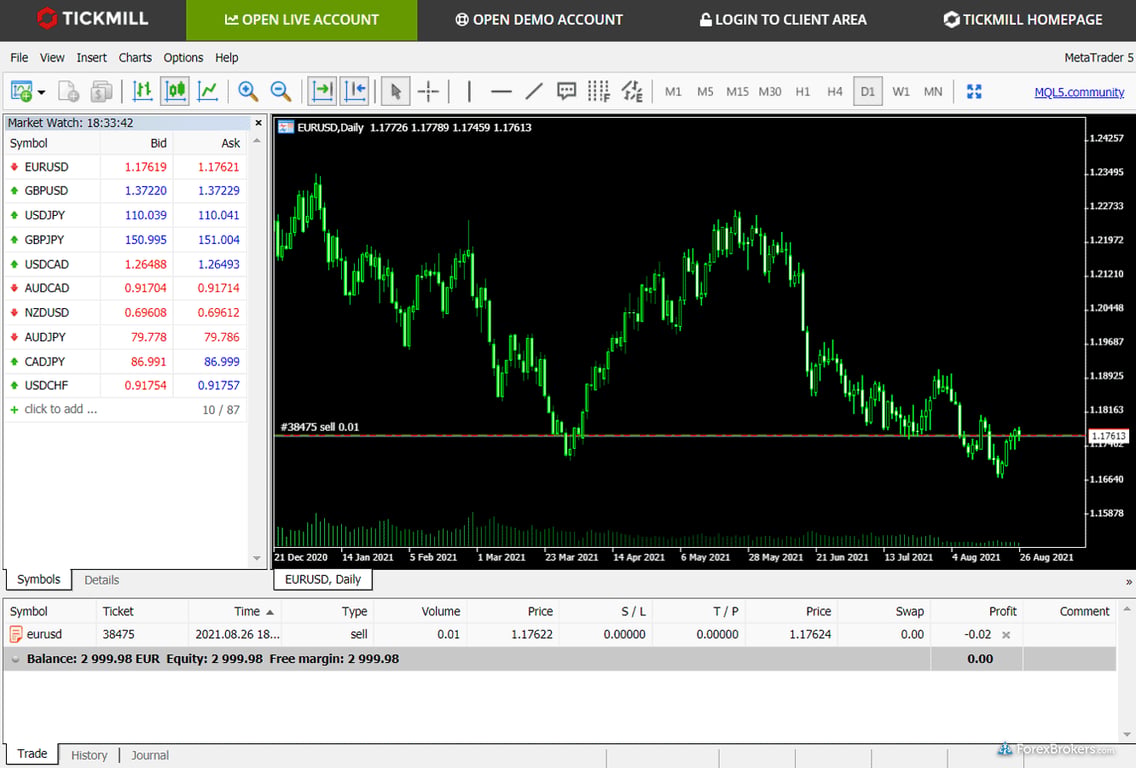Toggle chart auto scroll icon
This screenshot has width=1136, height=768.
coord(322,91)
